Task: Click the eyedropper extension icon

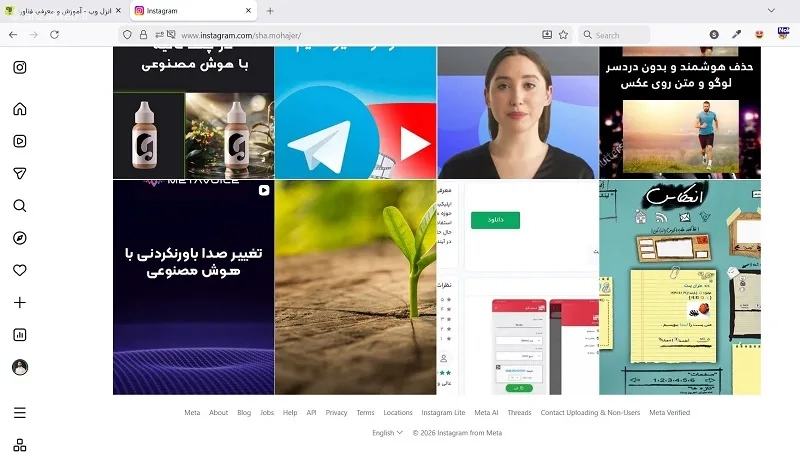Action: pos(736,34)
